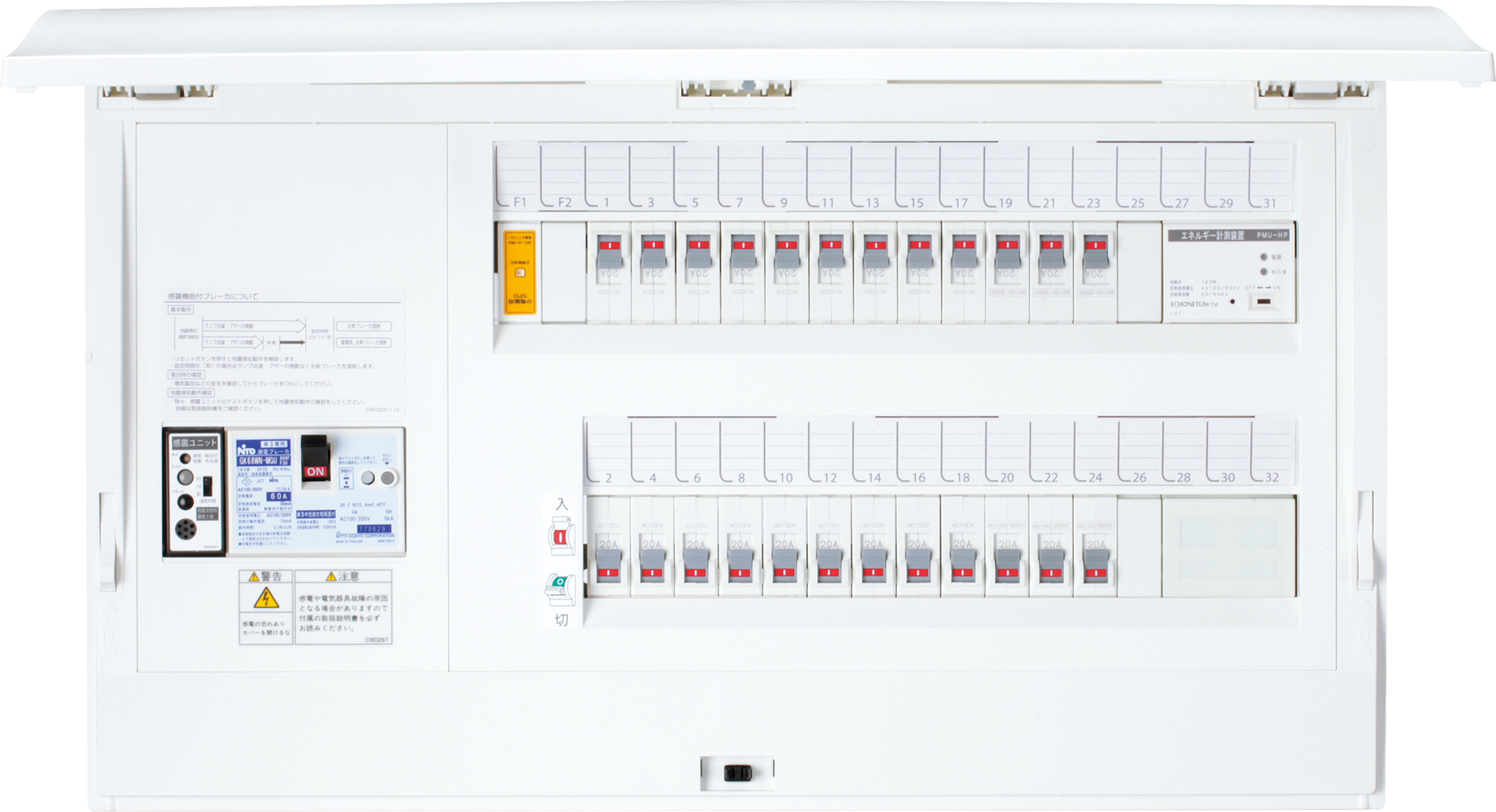Viewport: 1496px width, 812px height.
Task: Toggle the breaker under circuit label 8
Action: pos(740,566)
